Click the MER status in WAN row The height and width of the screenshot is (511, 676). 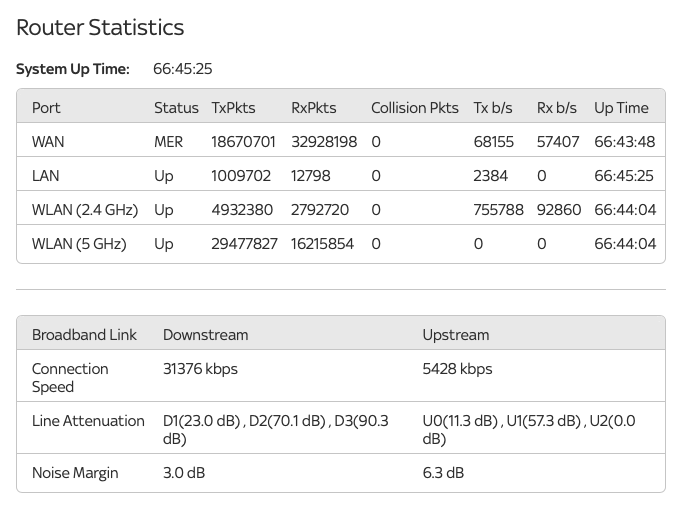(168, 142)
